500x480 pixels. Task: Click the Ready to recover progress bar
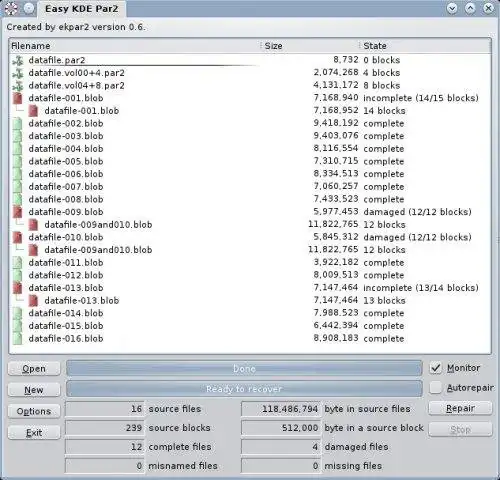pyautogui.click(x=244, y=389)
